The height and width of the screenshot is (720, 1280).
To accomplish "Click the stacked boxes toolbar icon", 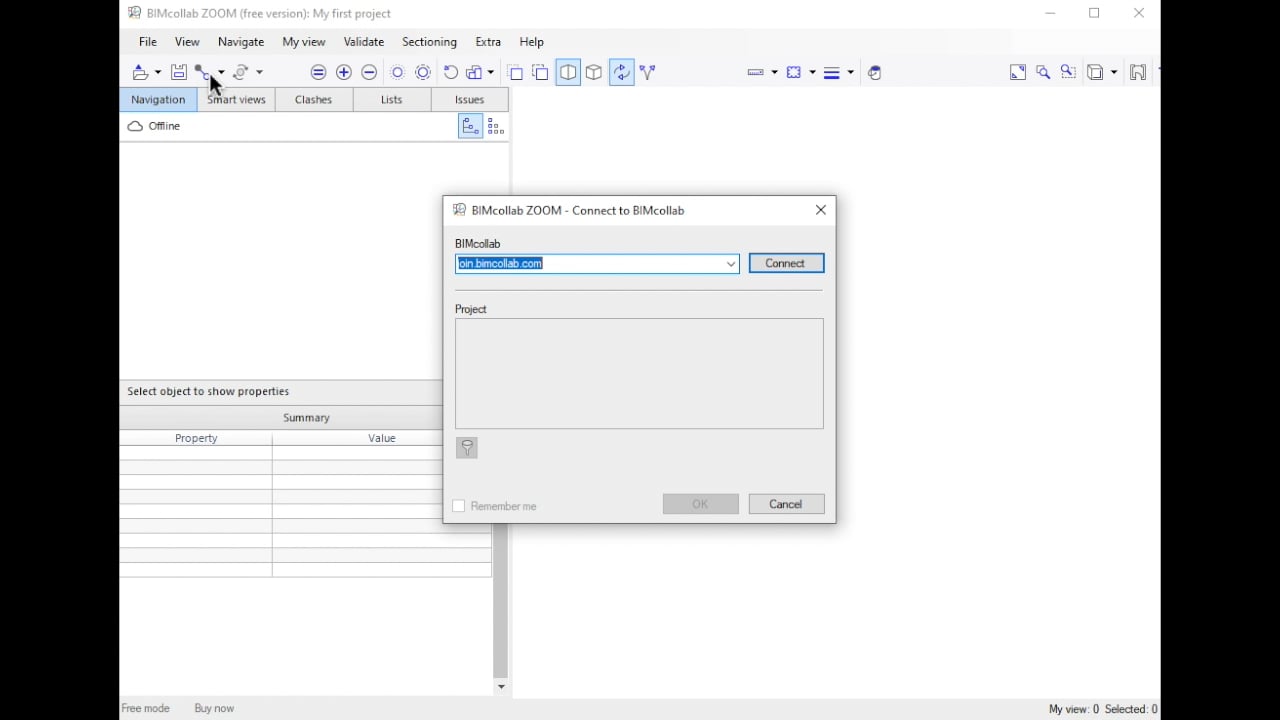I will click(474, 72).
